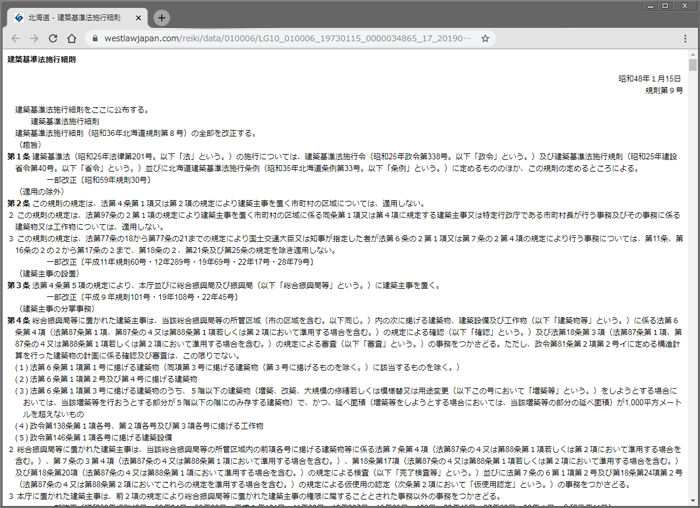Open a new tab with the plus button

point(162,18)
